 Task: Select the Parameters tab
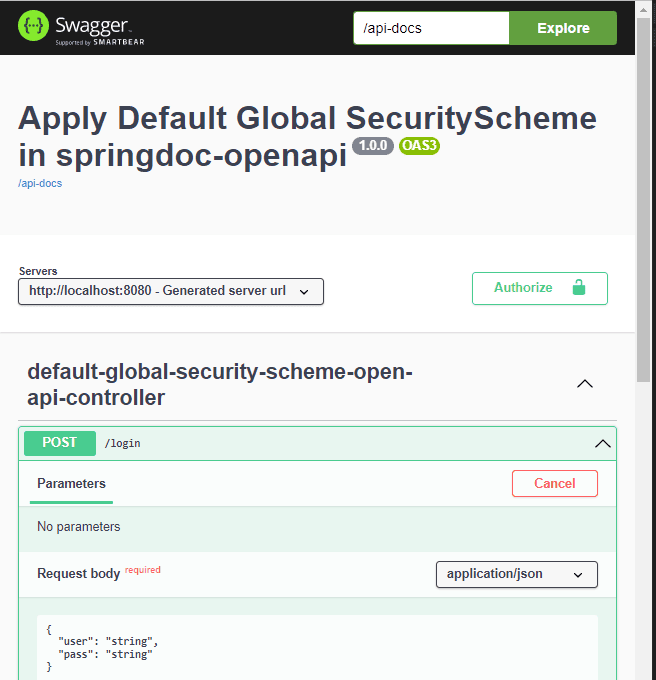point(71,484)
